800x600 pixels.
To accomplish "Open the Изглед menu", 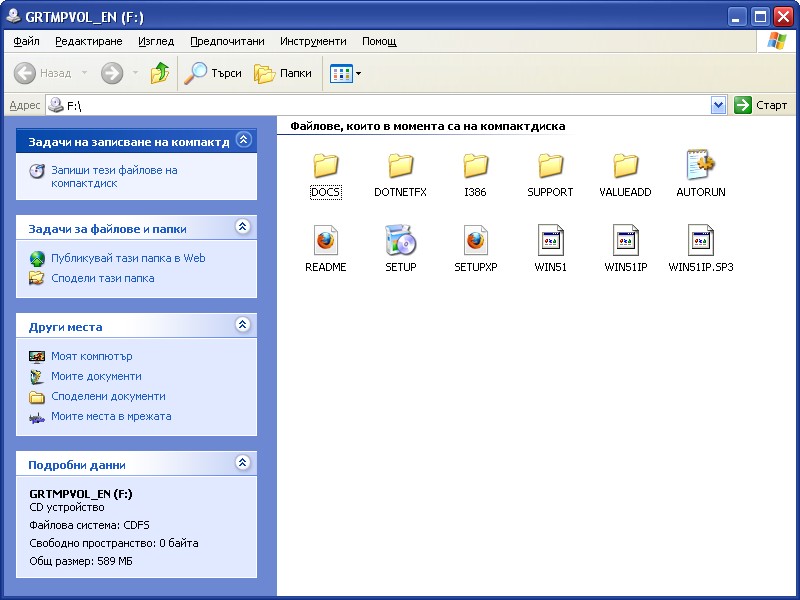I will pyautogui.click(x=156, y=41).
